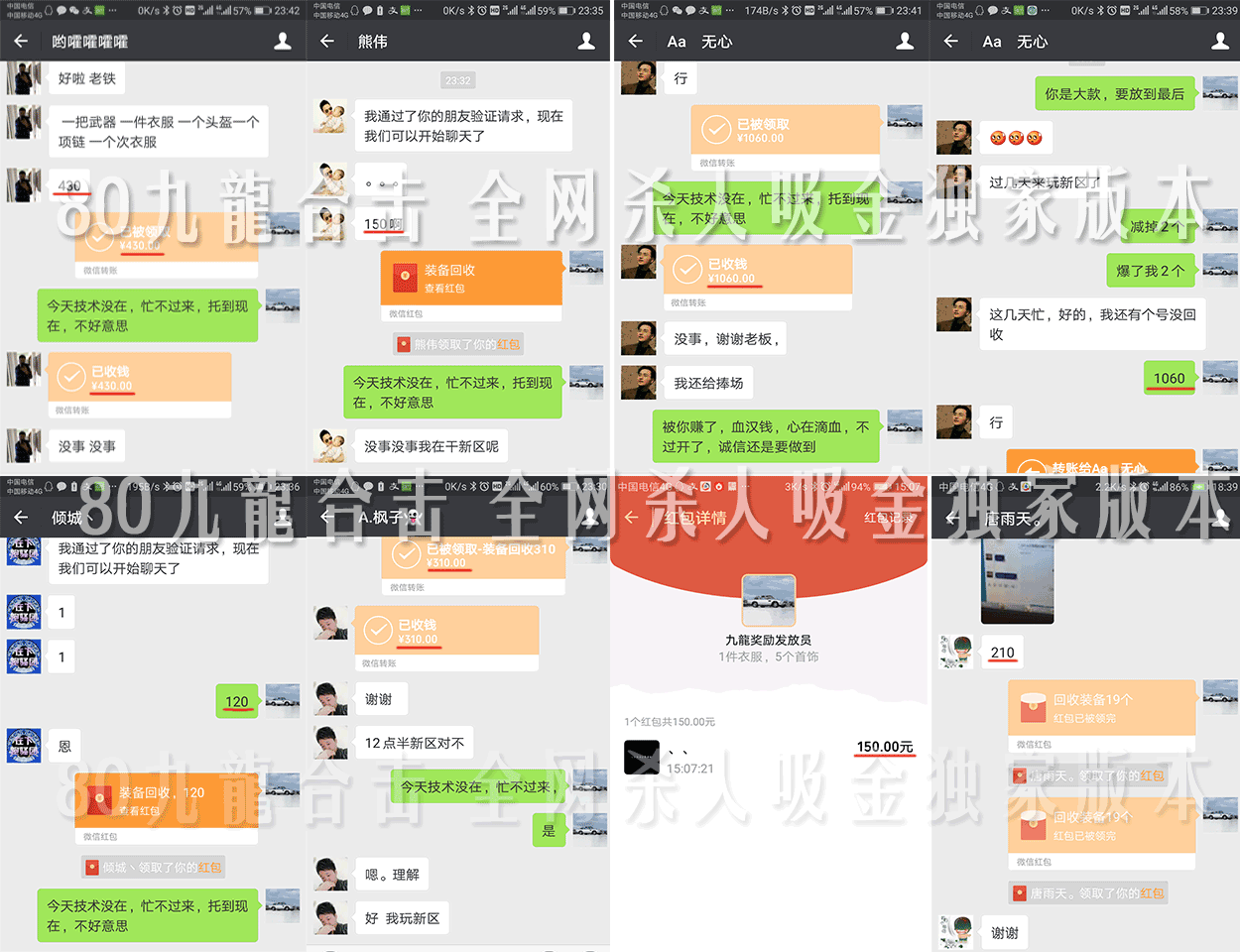Tap back arrow in 熊伟 chat header
Screen dimensions: 1240x952
tap(327, 42)
